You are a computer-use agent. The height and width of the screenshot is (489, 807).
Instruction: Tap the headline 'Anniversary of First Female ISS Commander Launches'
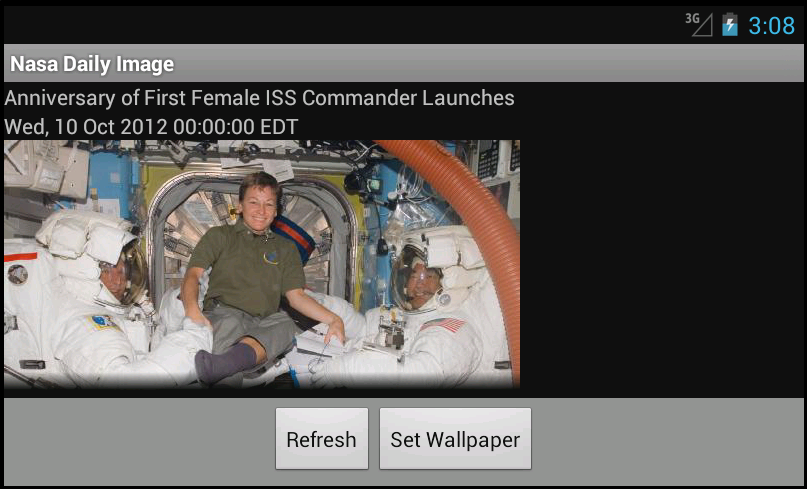(259, 98)
